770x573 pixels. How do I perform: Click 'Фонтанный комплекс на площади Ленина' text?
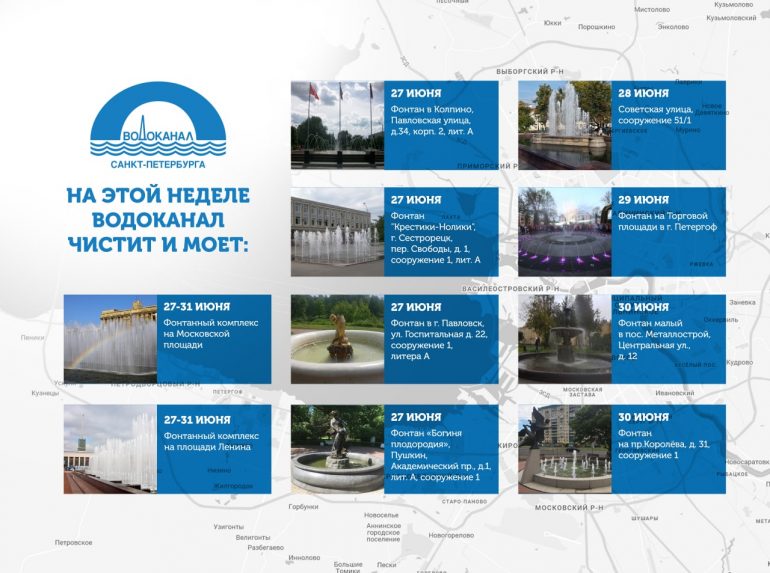[x=211, y=441]
